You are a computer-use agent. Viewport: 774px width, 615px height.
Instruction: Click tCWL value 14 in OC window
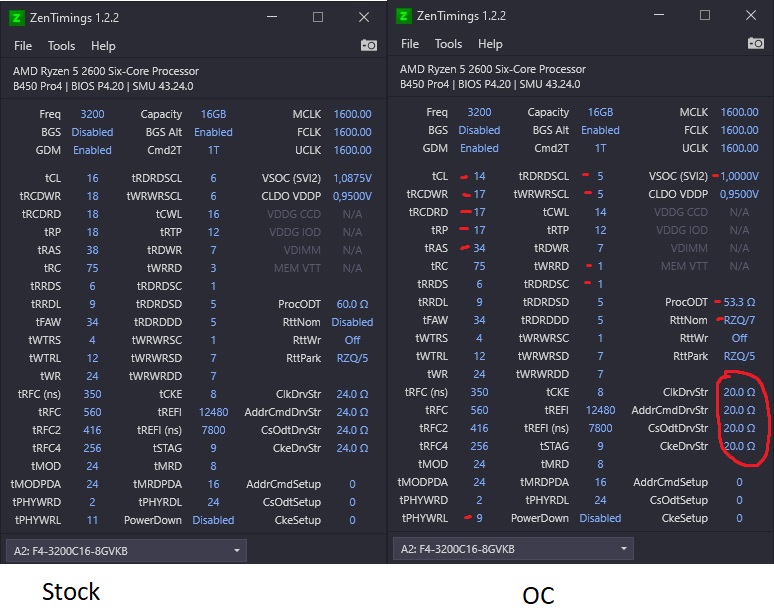coord(600,212)
